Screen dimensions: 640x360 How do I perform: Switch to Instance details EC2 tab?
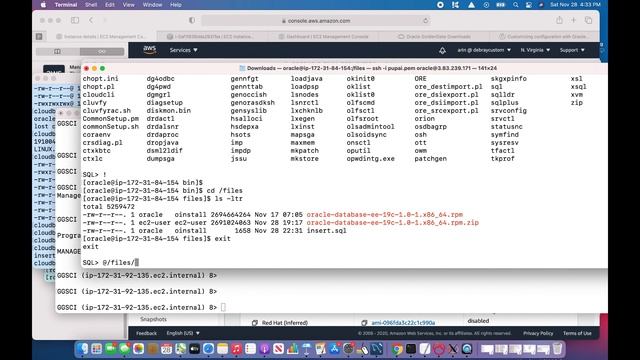click(101, 36)
